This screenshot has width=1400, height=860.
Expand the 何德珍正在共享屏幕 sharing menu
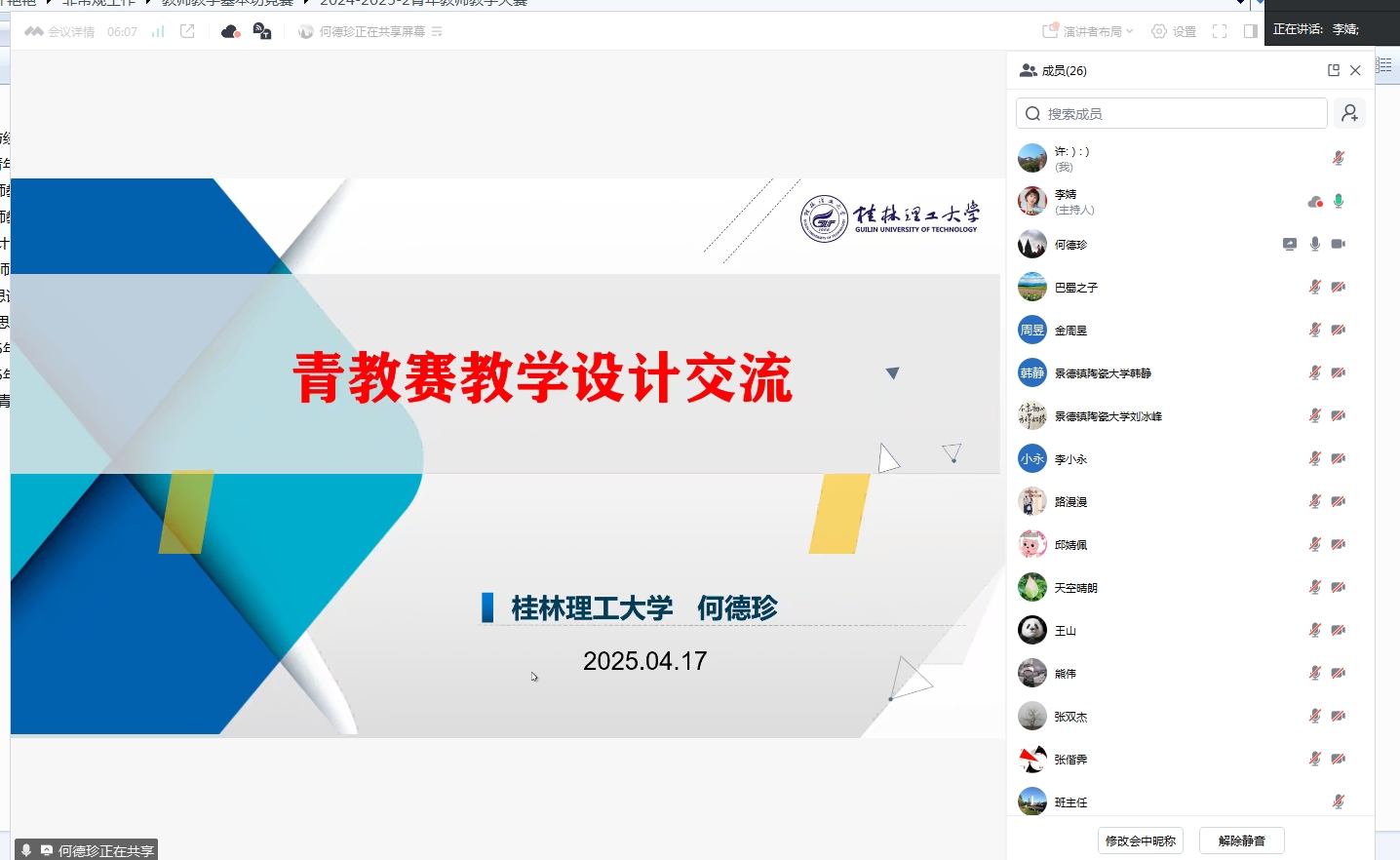click(x=437, y=32)
